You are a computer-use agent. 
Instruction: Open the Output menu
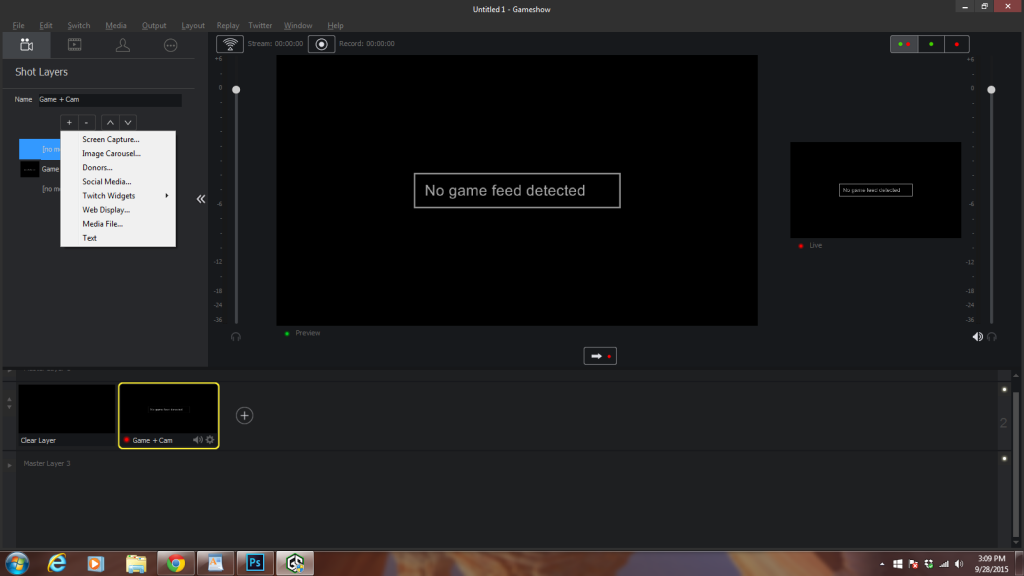point(154,25)
